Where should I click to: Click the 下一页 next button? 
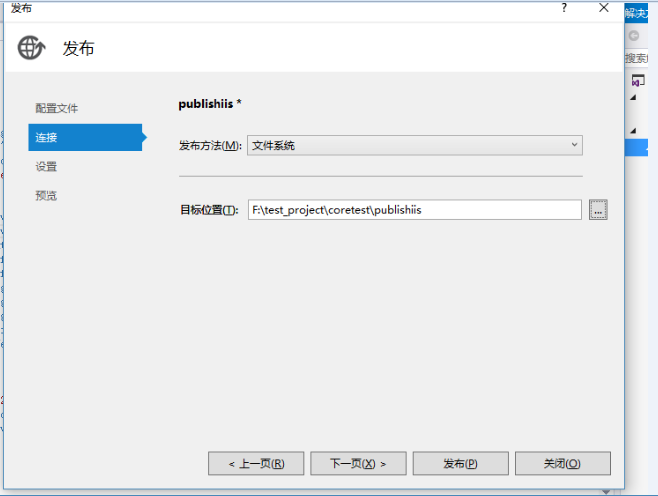[x=358, y=463]
